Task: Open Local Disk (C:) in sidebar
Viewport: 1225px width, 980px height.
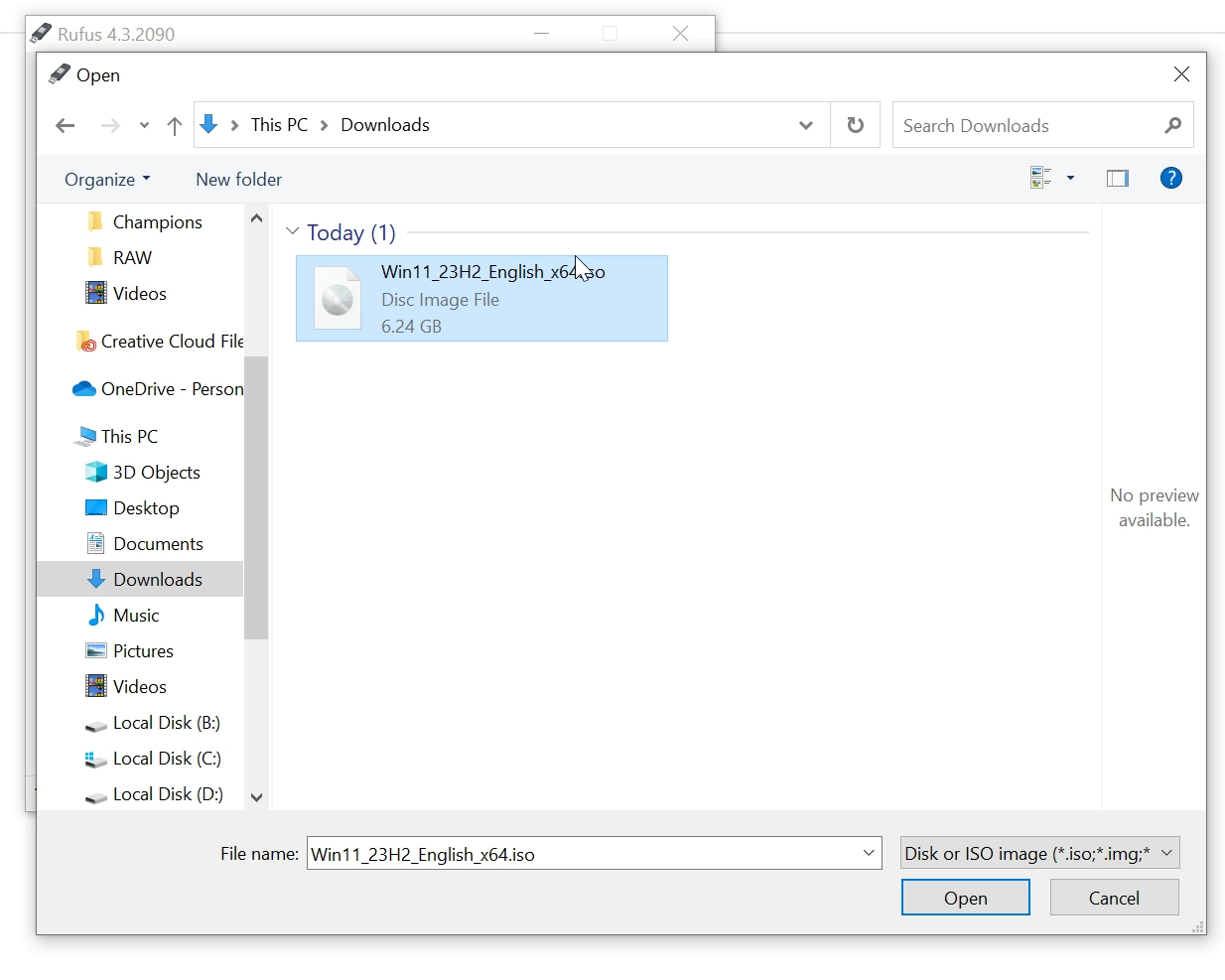Action: (x=153, y=759)
